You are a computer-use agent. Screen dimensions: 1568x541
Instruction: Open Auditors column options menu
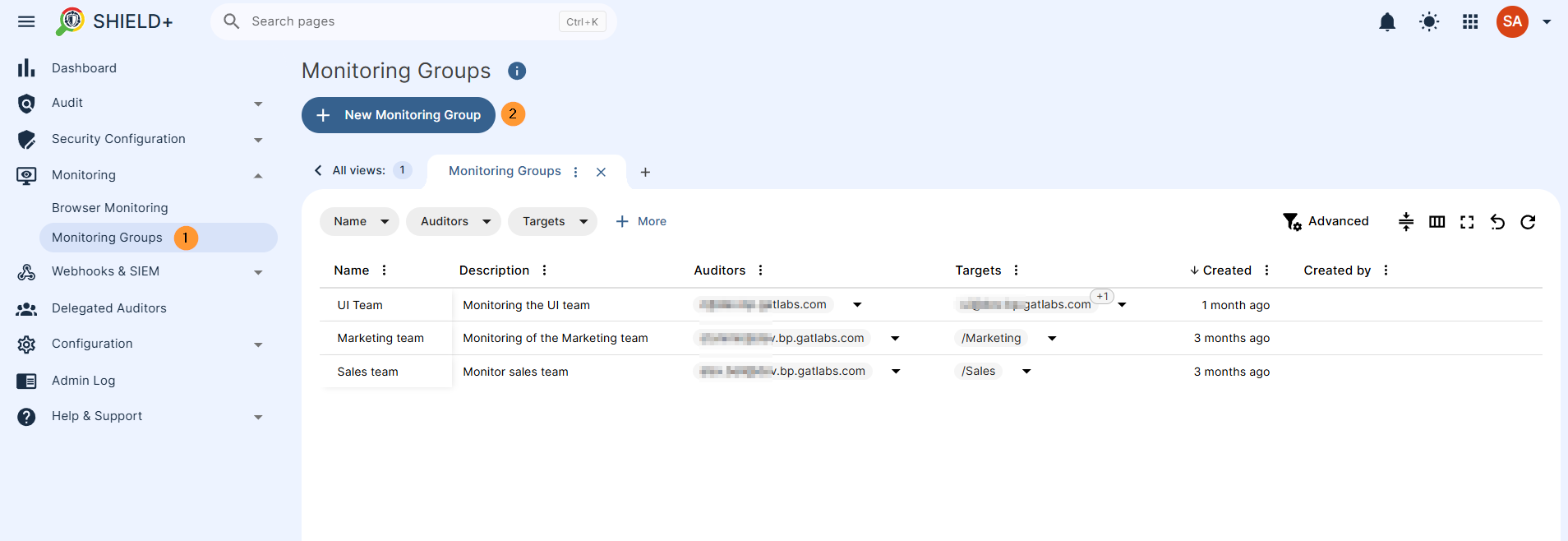pos(760,270)
